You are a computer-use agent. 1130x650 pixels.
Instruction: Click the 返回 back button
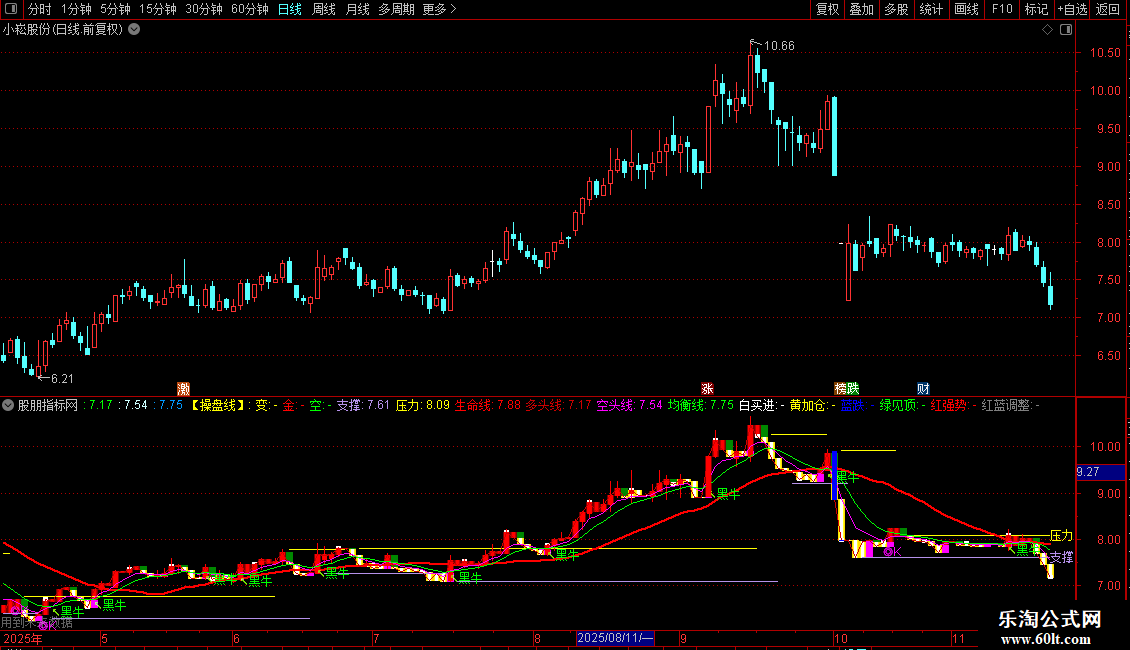(x=1108, y=9)
